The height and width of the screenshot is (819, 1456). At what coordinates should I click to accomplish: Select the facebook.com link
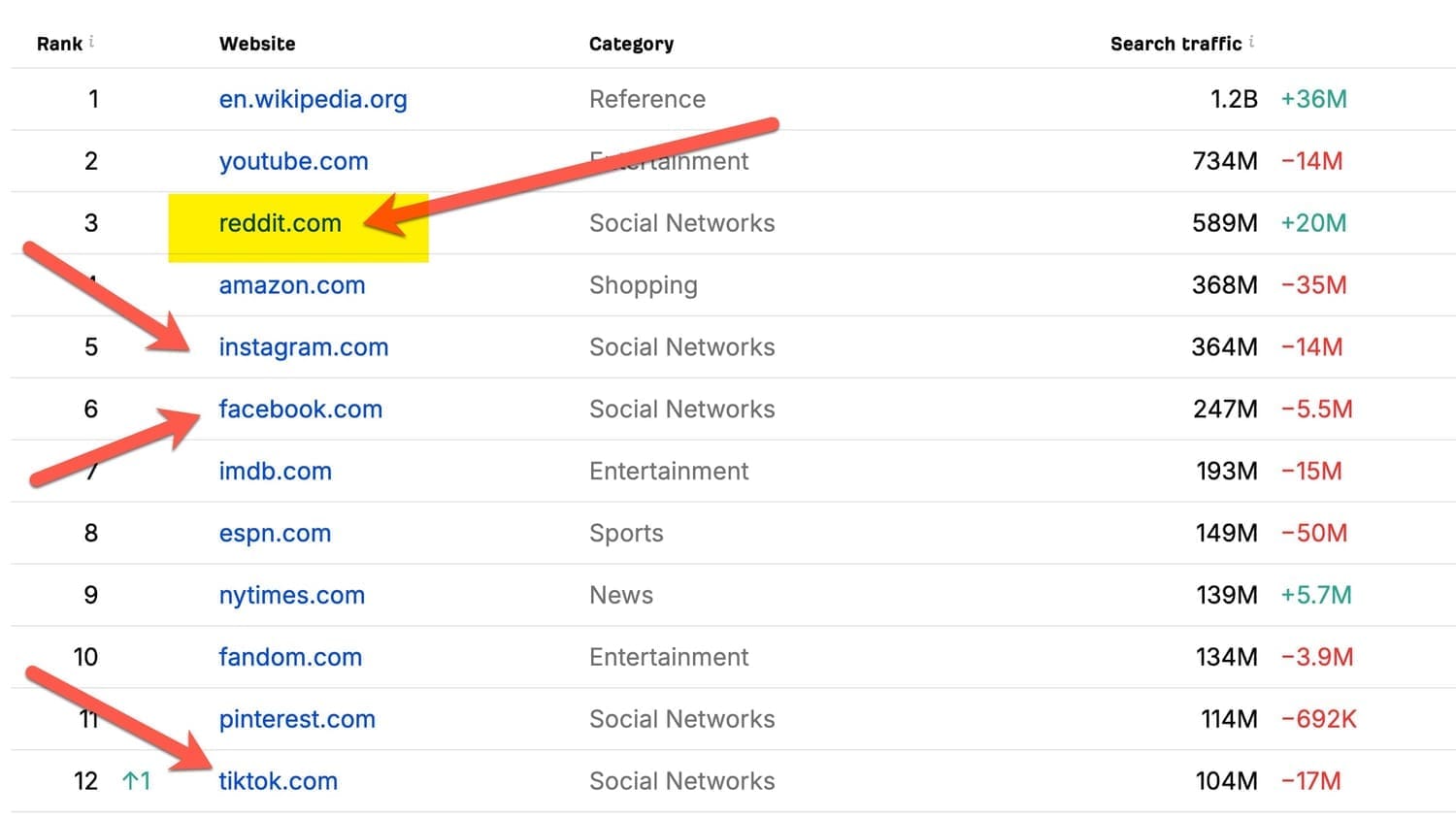(x=300, y=409)
